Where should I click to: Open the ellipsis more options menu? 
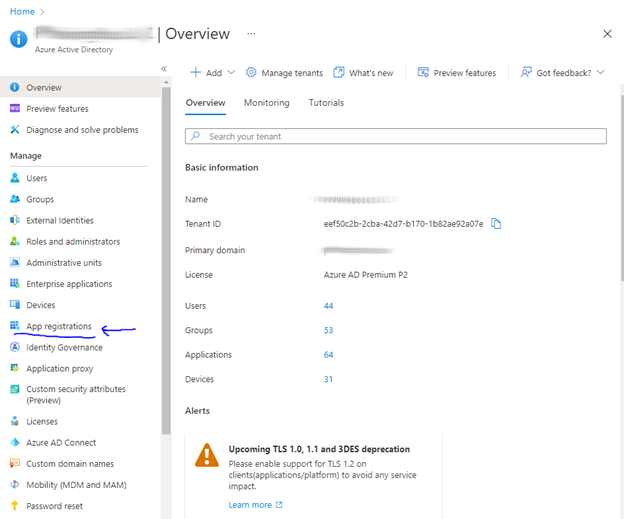tap(251, 34)
